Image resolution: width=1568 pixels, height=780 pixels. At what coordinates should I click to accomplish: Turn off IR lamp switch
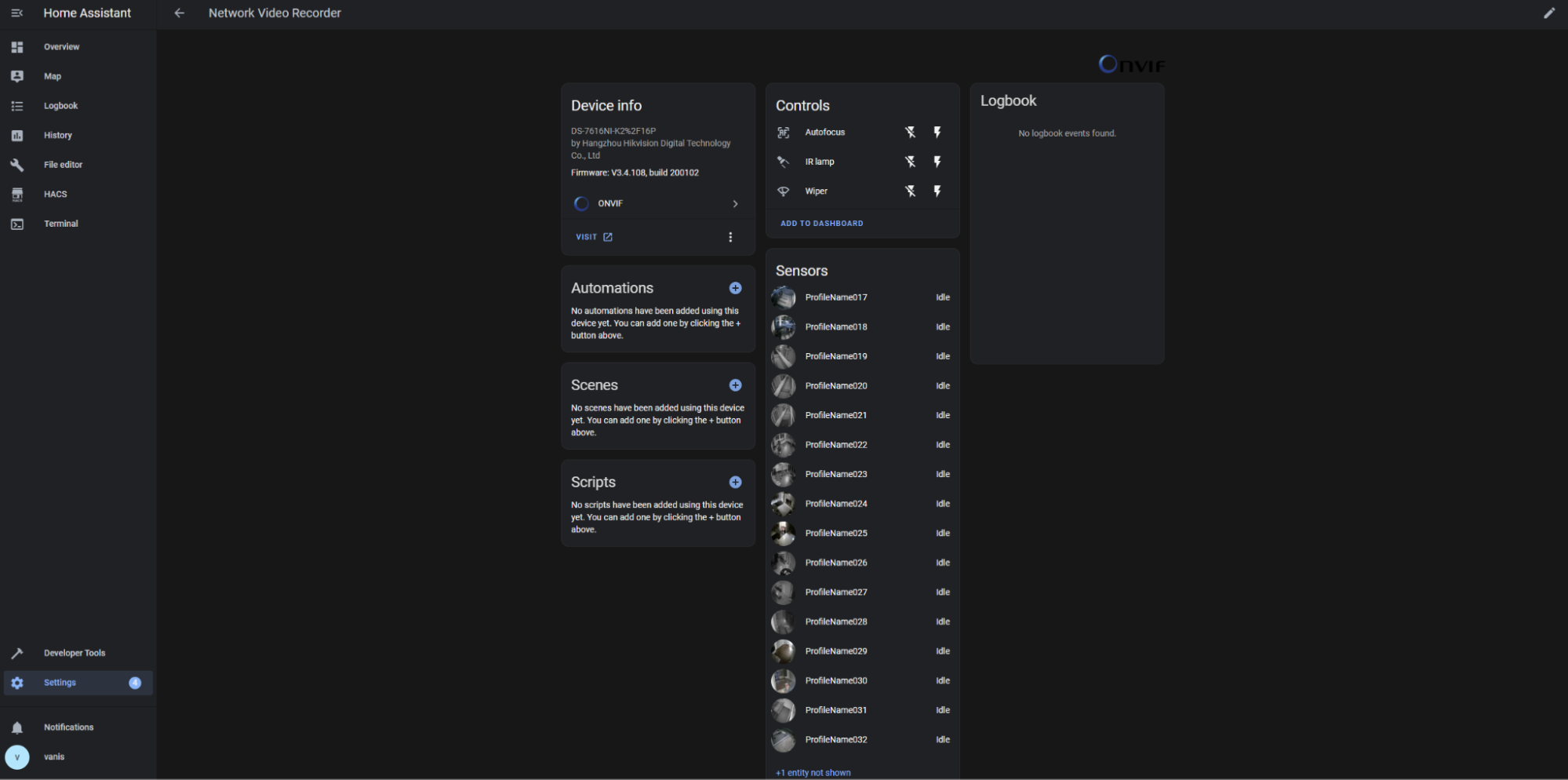pyautogui.click(x=910, y=162)
